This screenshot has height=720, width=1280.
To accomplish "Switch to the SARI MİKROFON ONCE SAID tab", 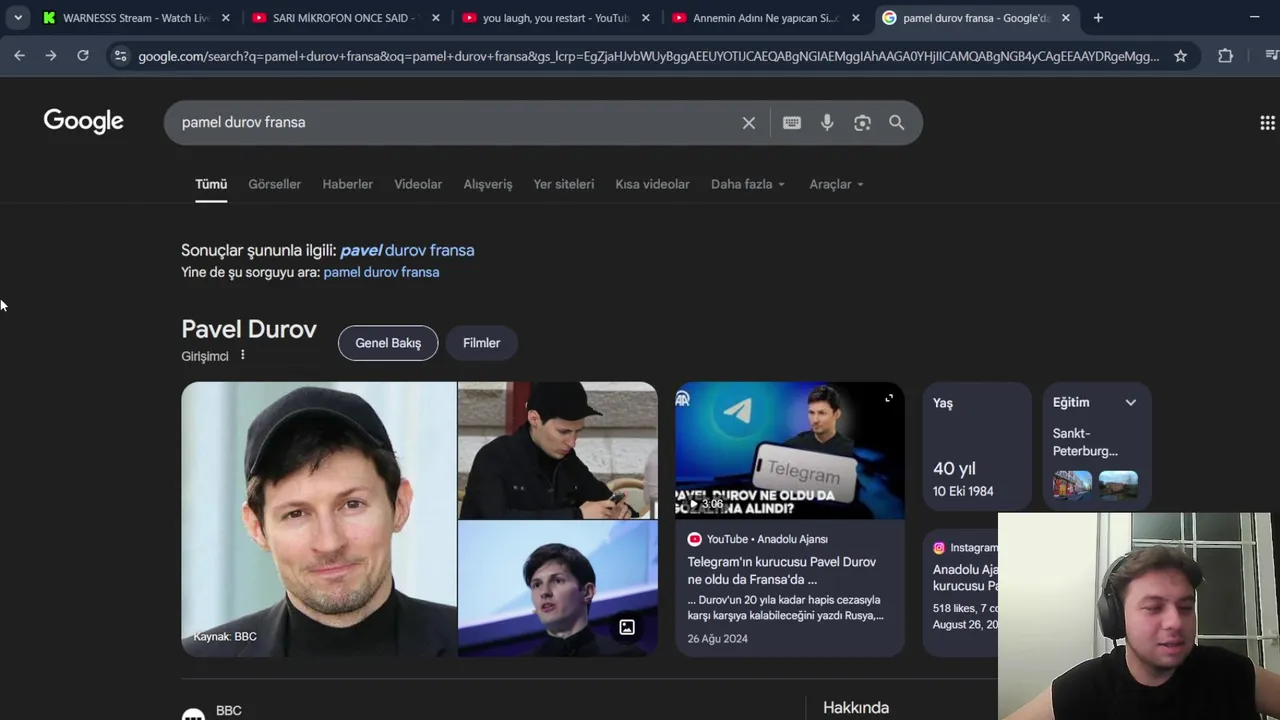I will pyautogui.click(x=345, y=18).
